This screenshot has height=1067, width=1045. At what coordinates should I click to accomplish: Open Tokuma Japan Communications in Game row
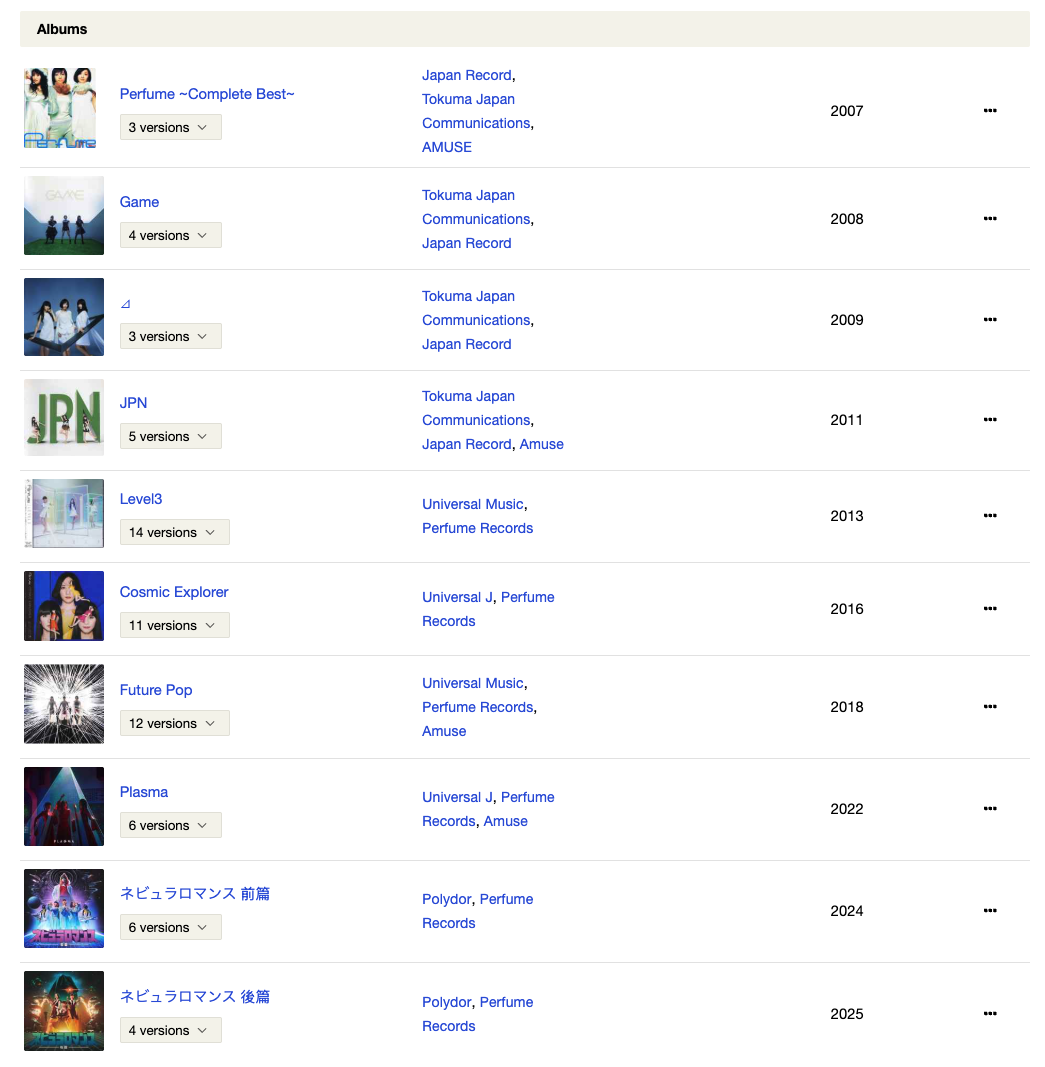pyautogui.click(x=476, y=207)
